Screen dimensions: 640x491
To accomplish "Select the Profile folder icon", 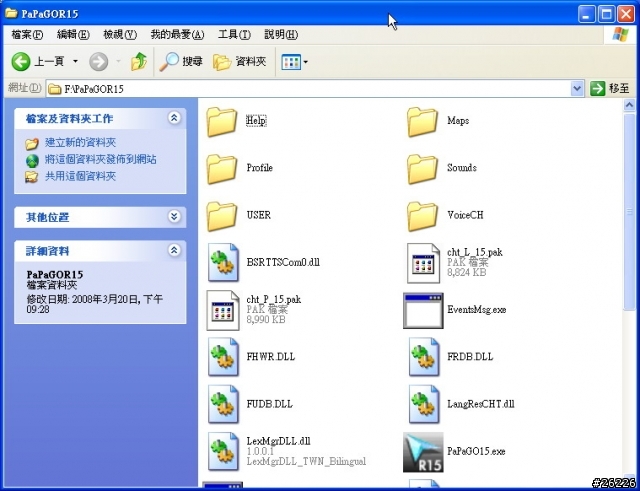I will [222, 169].
